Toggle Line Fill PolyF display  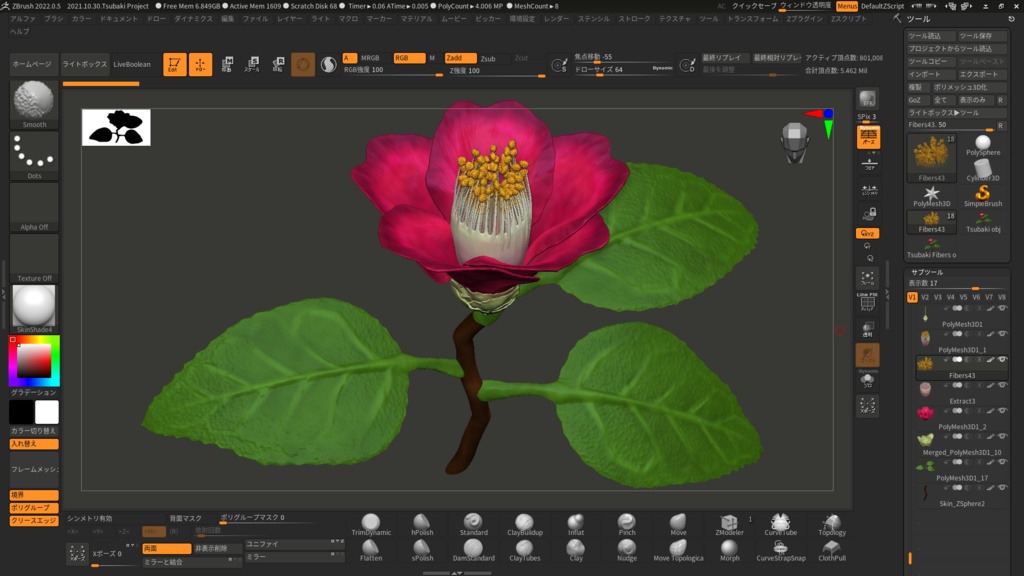click(867, 302)
